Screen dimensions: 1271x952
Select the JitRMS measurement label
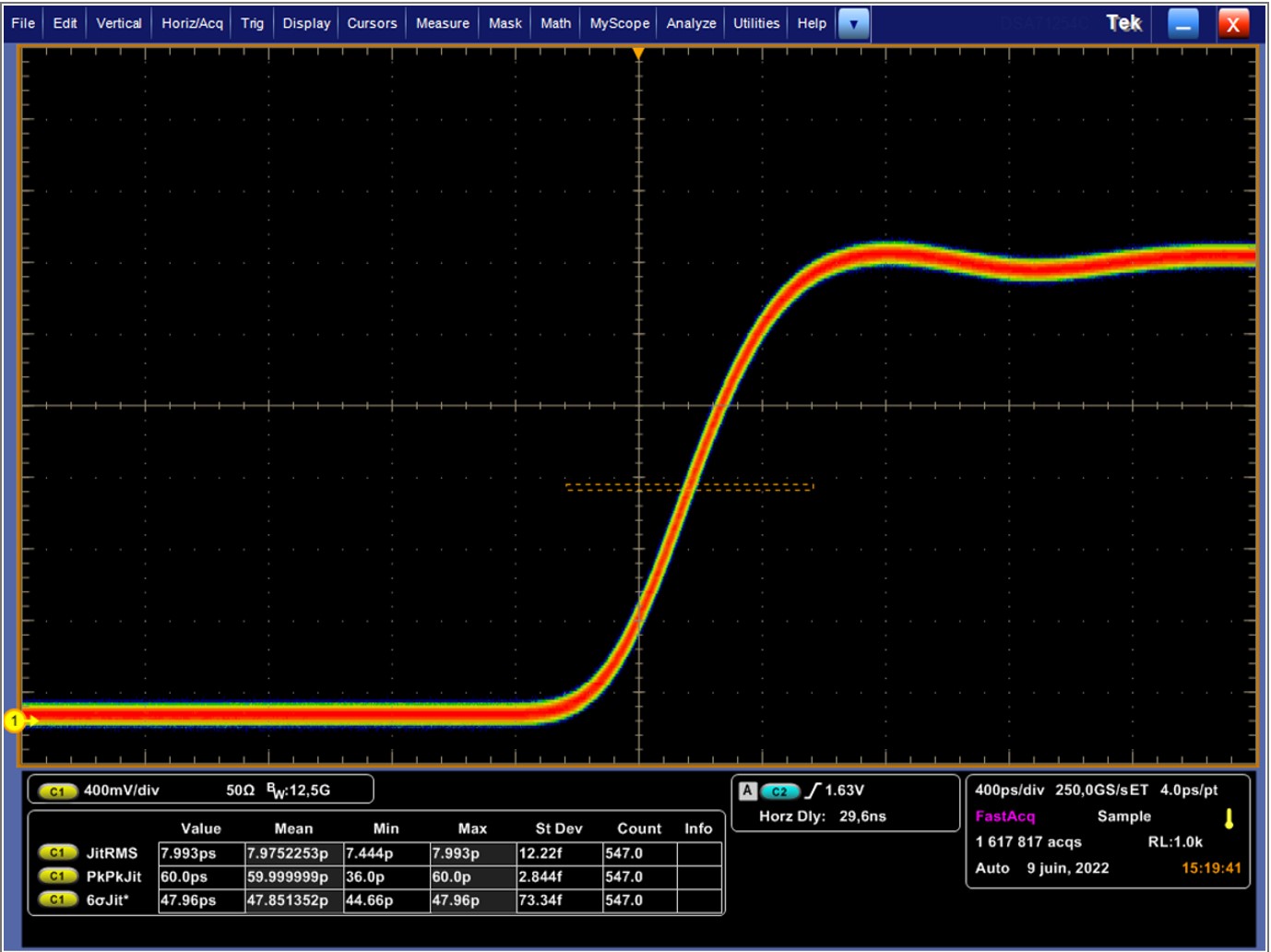pos(112,853)
